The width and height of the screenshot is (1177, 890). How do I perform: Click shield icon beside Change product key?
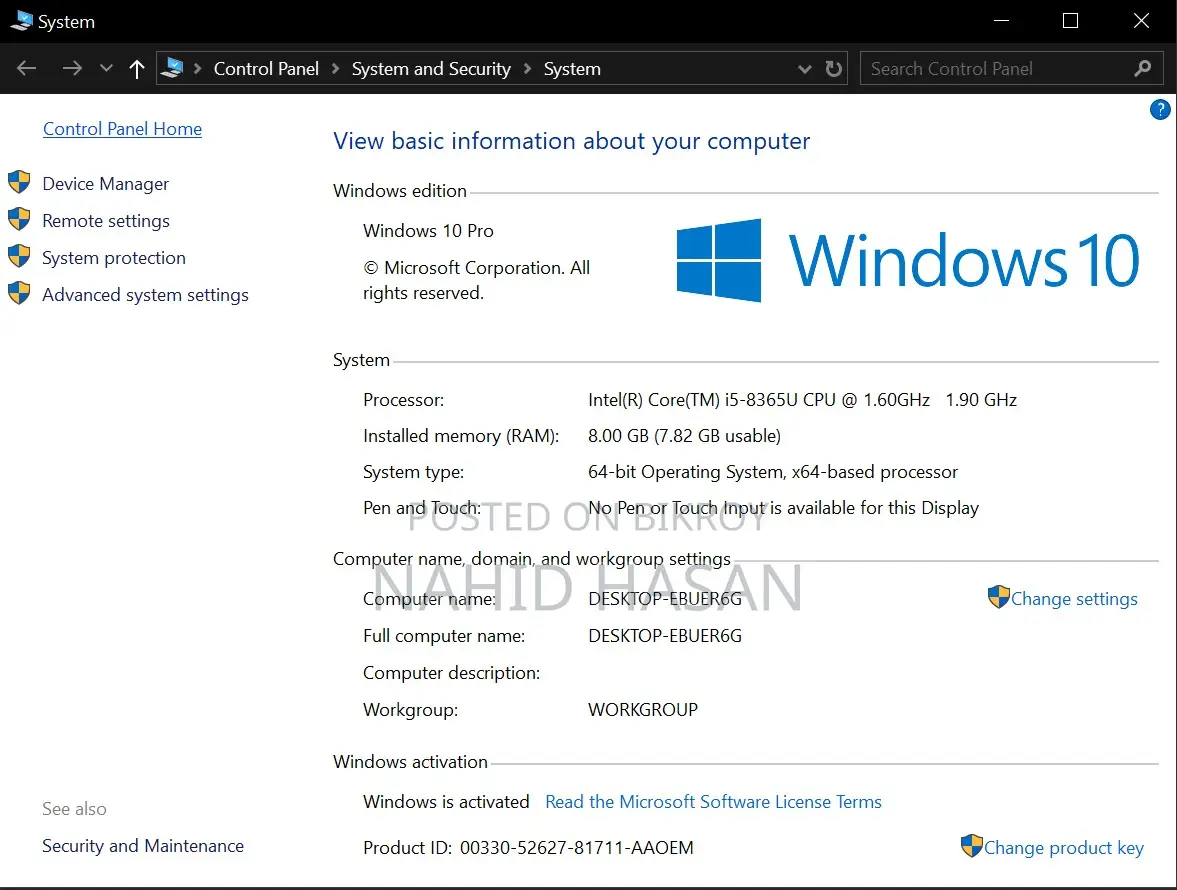coord(971,846)
